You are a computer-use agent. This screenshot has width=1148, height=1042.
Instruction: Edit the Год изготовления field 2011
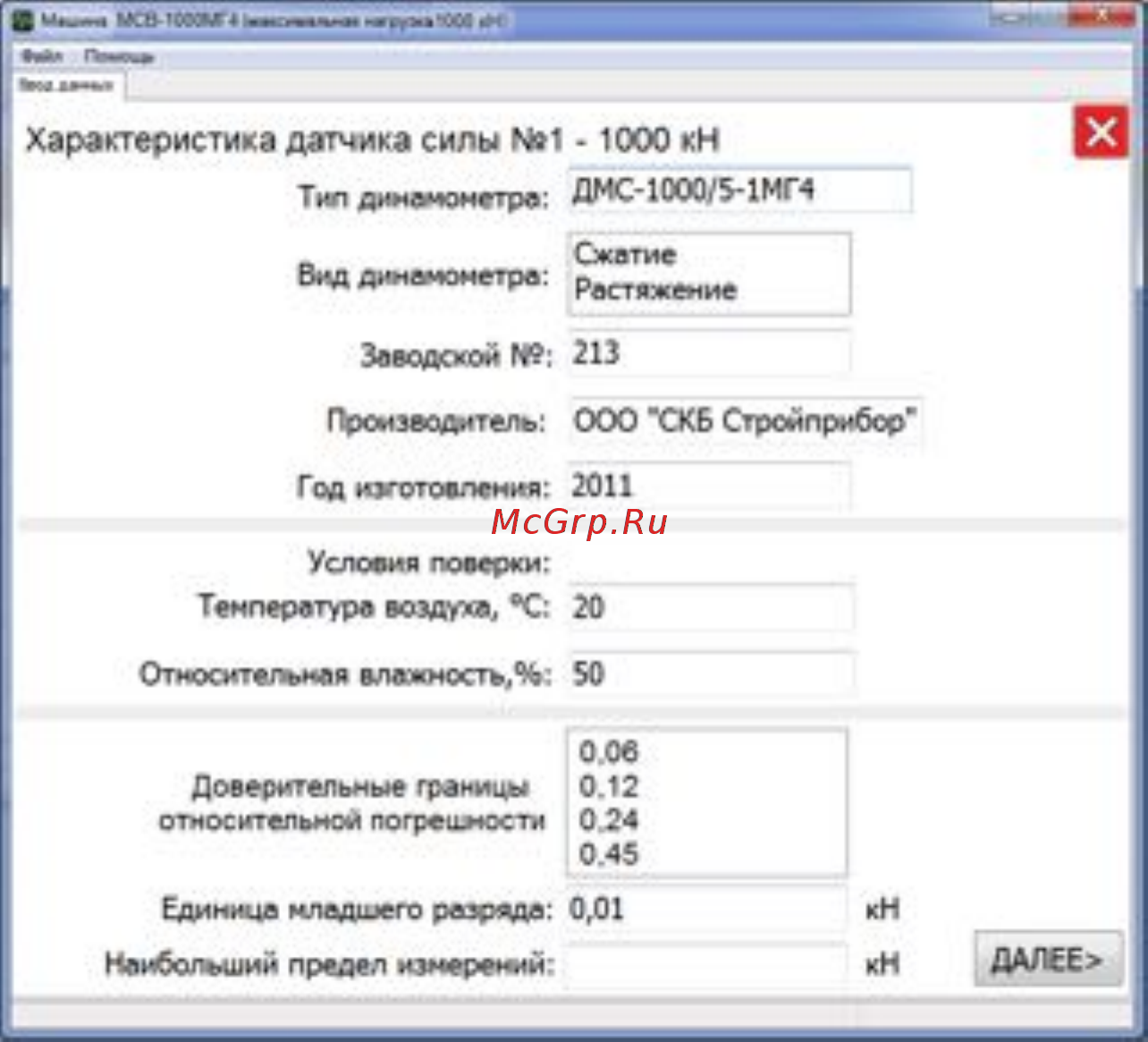coord(708,487)
